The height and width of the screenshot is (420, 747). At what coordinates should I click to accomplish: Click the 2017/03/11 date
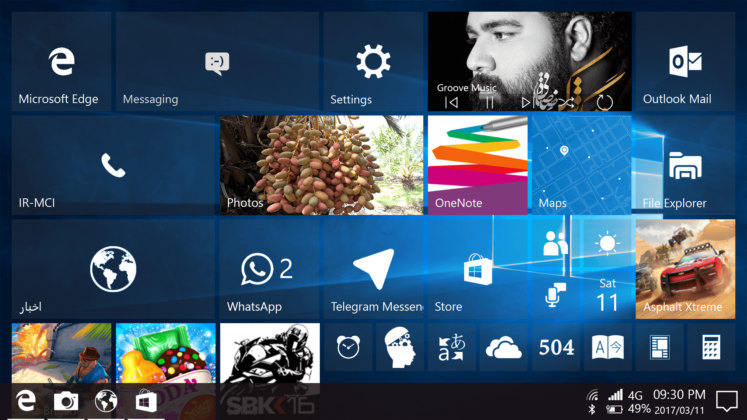coord(679,410)
